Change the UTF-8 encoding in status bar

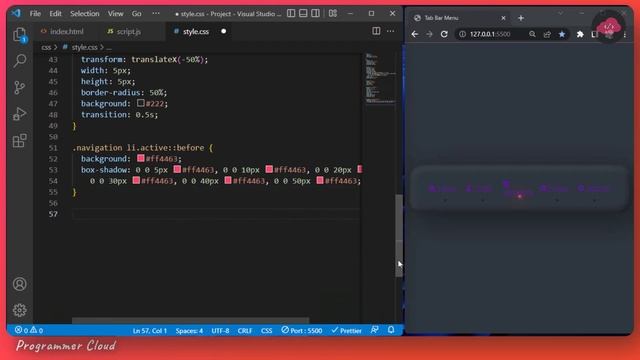(220, 331)
